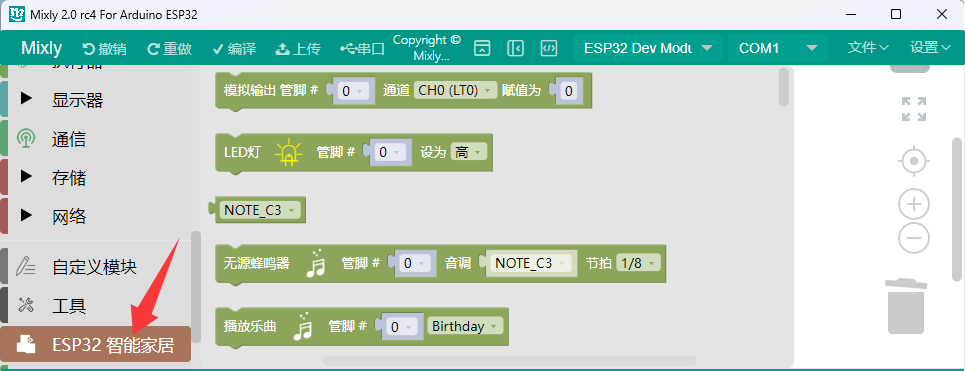Click the 赋值为 value field 0
Screen dimensions: 965x371
tap(569, 91)
